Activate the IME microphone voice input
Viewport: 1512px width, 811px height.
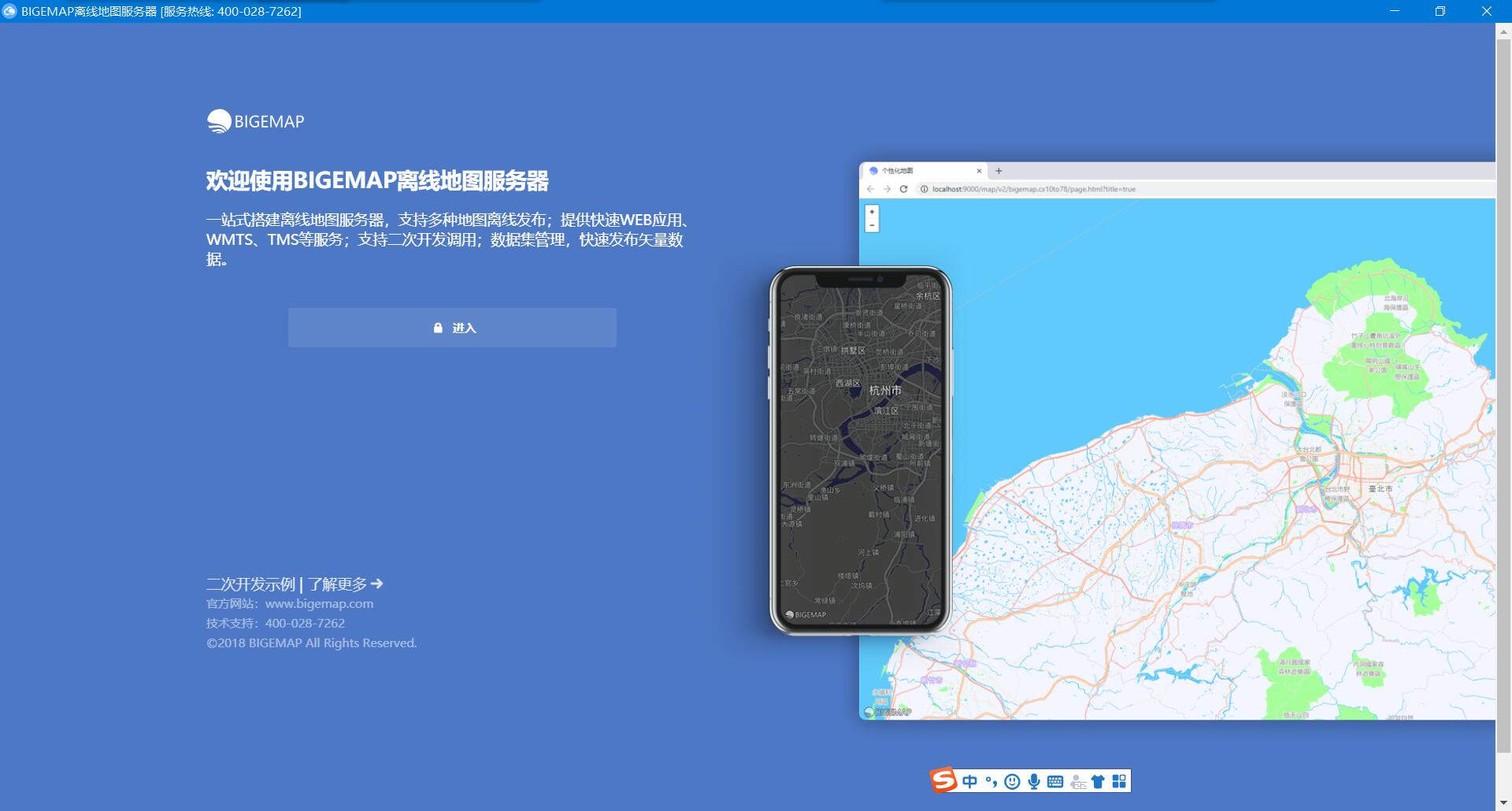click(1034, 781)
